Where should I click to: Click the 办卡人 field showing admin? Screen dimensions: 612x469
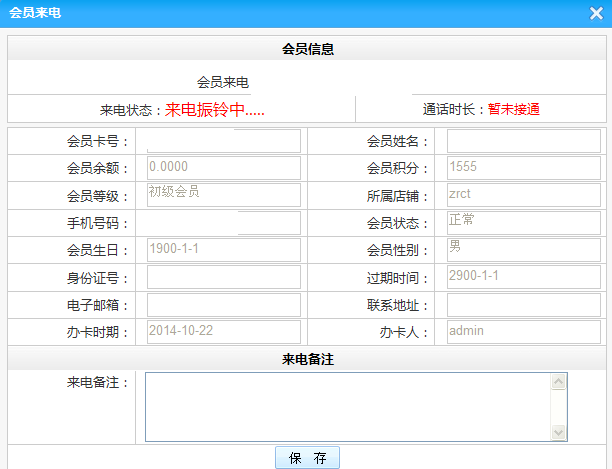click(523, 331)
